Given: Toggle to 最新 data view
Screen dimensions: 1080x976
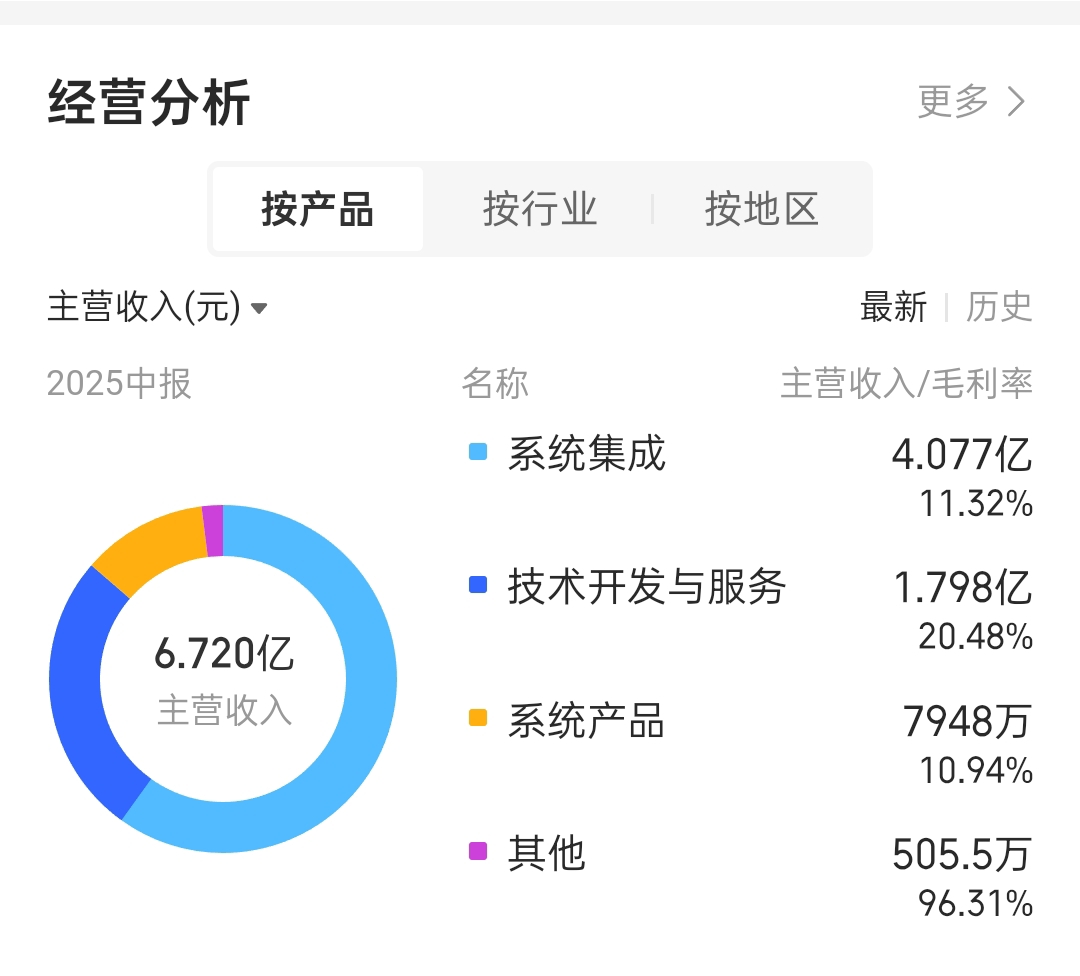Looking at the screenshot, I should (x=893, y=307).
